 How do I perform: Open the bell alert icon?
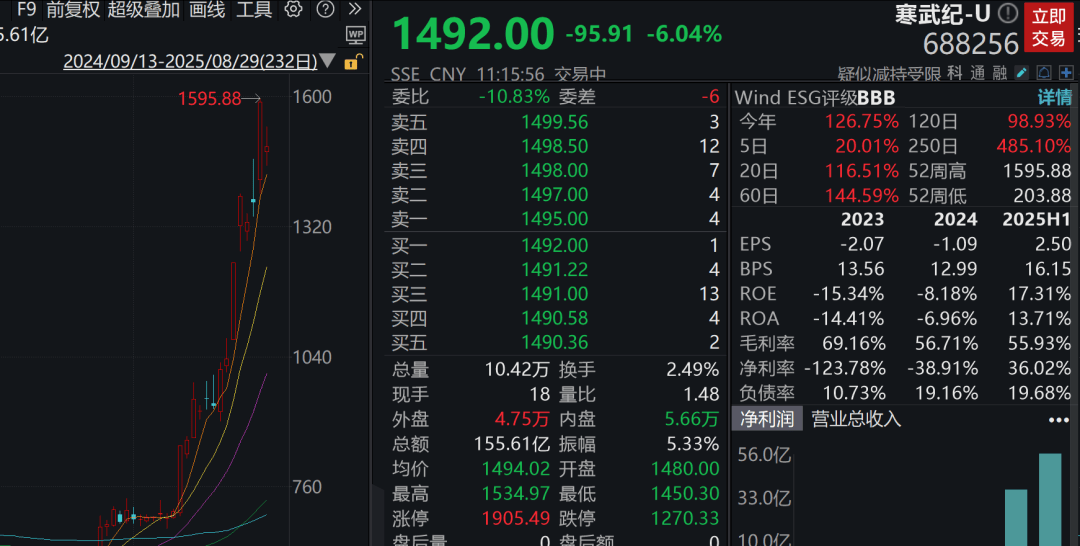pyautogui.click(x=1043, y=73)
